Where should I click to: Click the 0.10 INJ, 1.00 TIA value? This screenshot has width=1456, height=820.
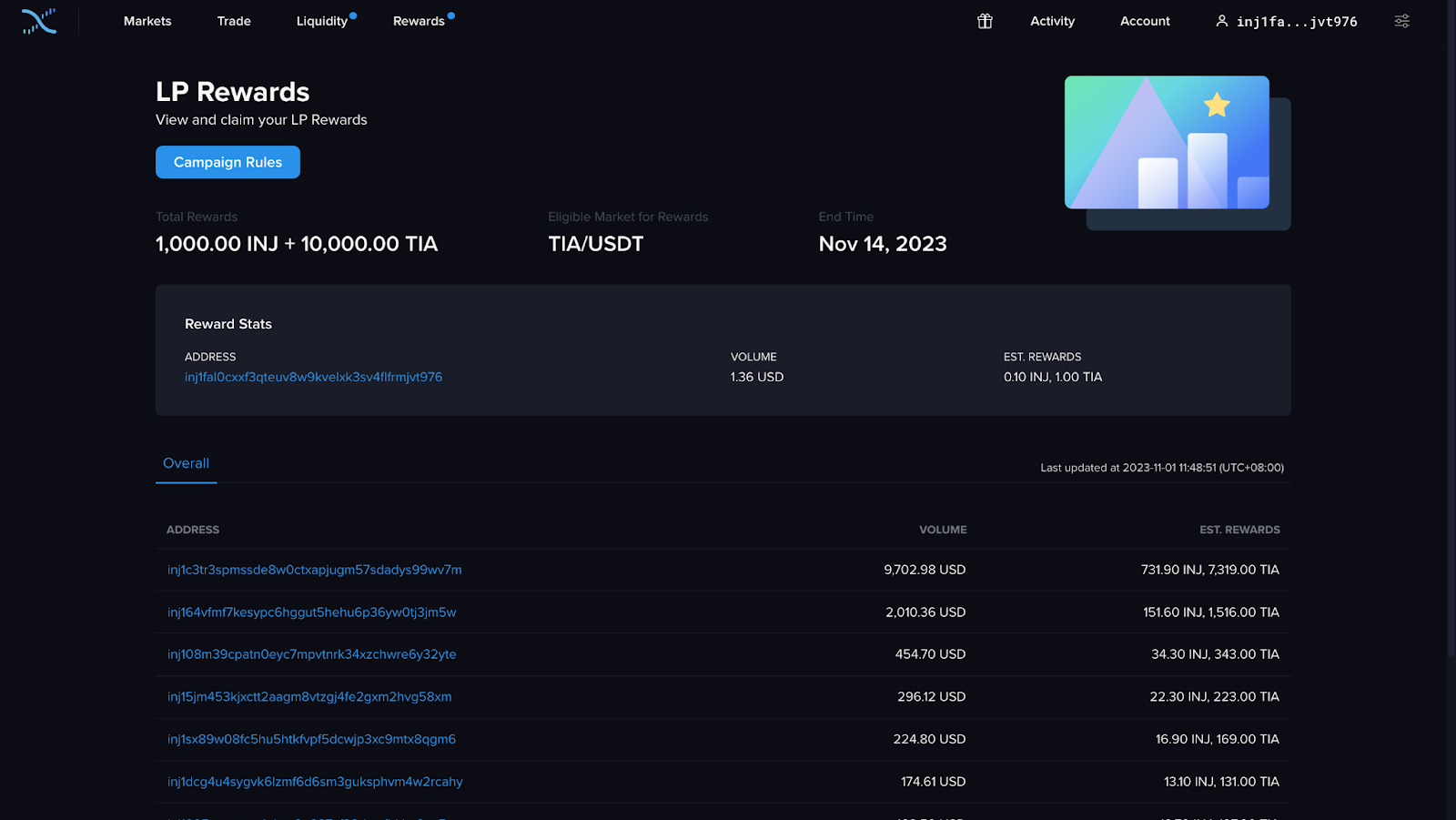1053,377
